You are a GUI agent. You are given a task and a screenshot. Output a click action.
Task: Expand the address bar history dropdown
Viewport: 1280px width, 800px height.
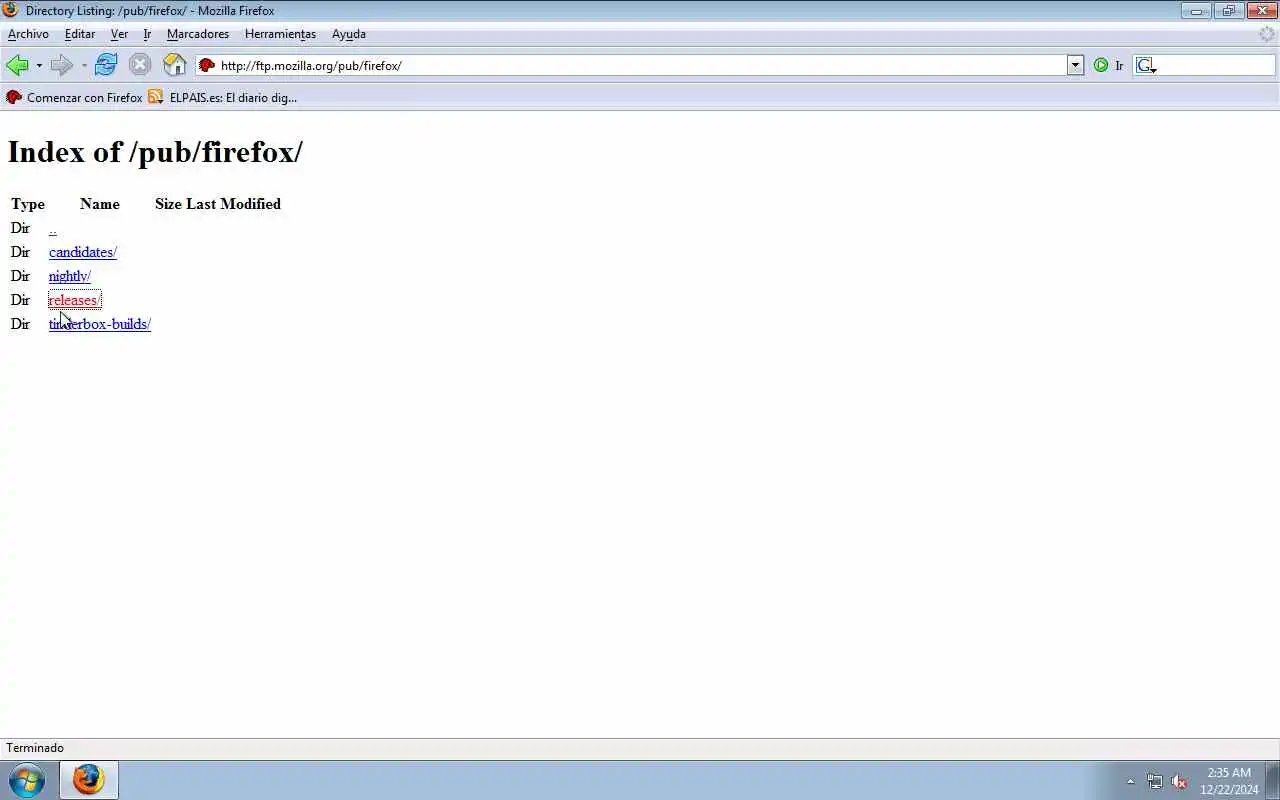(1076, 66)
